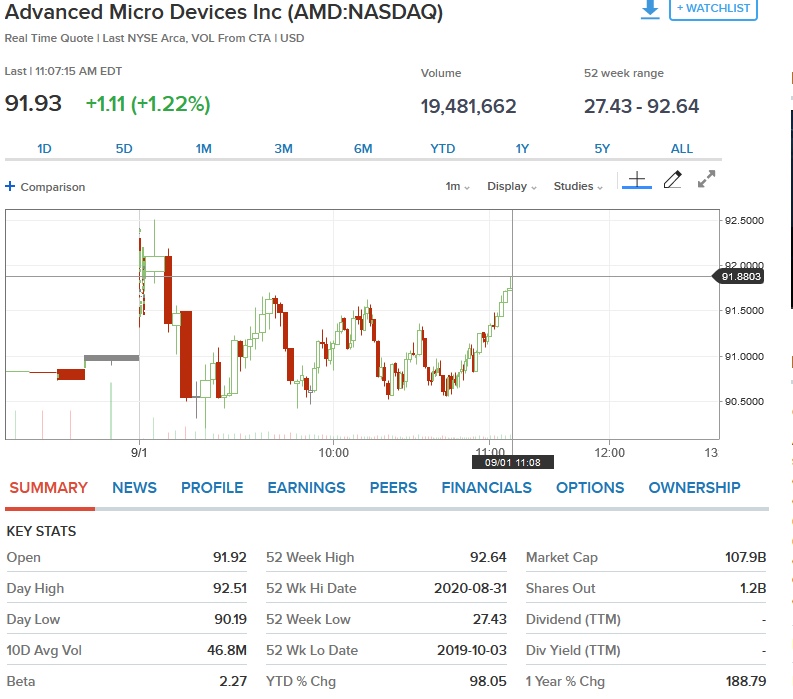Click the Open value 91.92
Image resolution: width=793 pixels, height=699 pixels.
point(230,557)
